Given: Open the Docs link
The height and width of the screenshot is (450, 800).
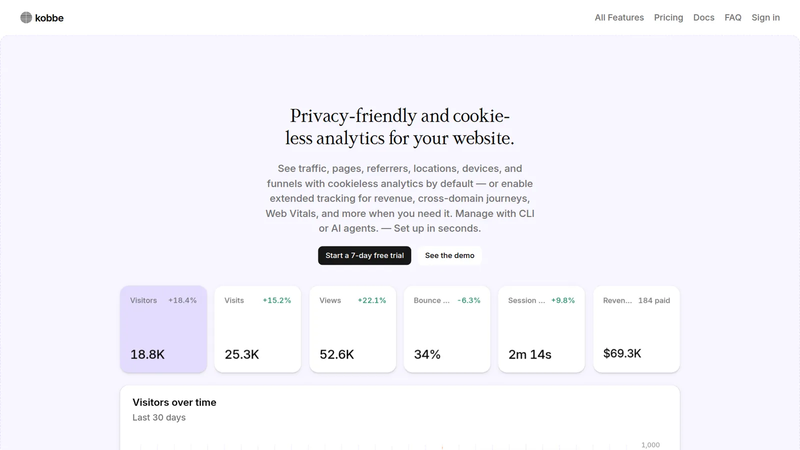Looking at the screenshot, I should pyautogui.click(x=704, y=17).
